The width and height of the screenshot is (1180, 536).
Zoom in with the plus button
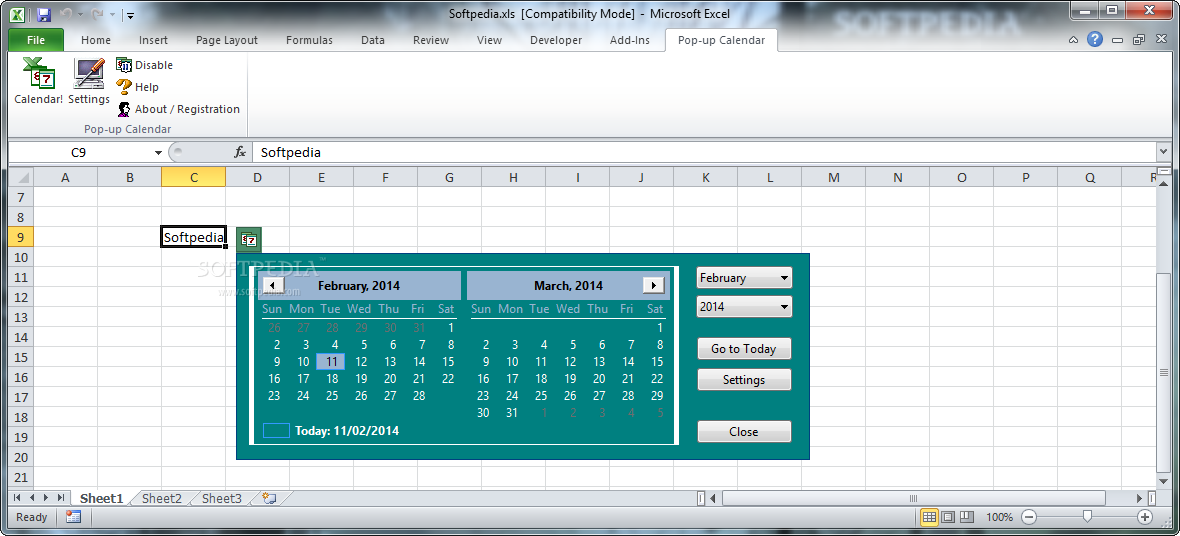click(1145, 517)
